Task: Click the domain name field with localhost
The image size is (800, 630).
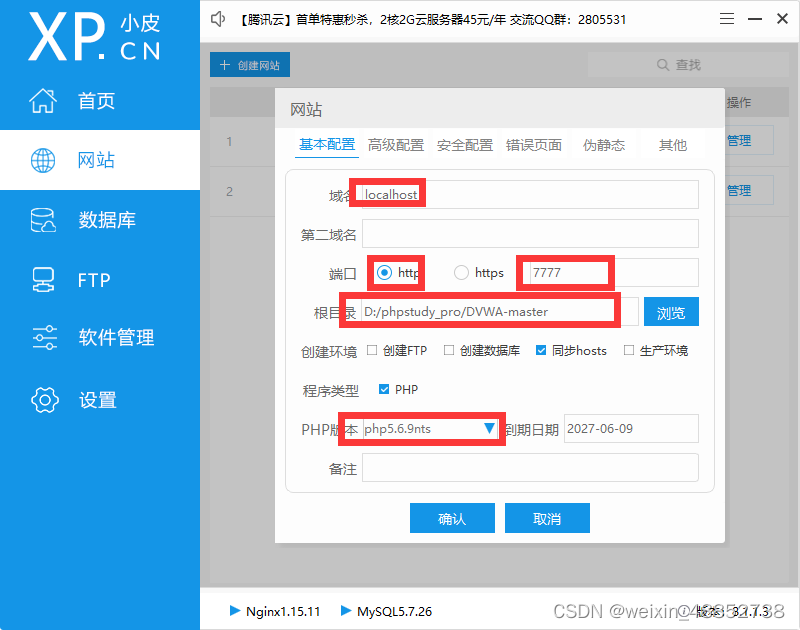Action: (x=530, y=194)
